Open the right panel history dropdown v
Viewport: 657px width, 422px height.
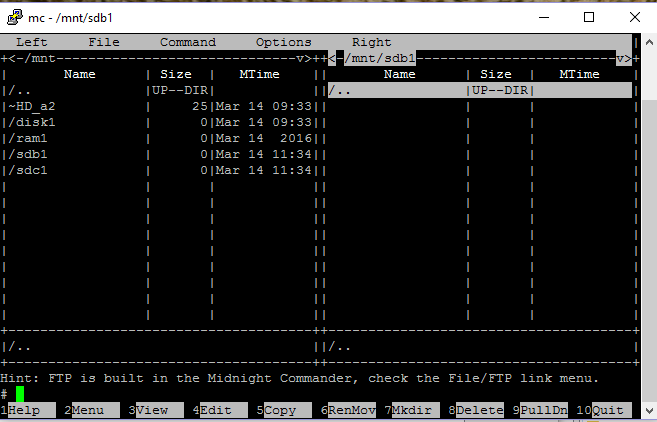[x=620, y=58]
